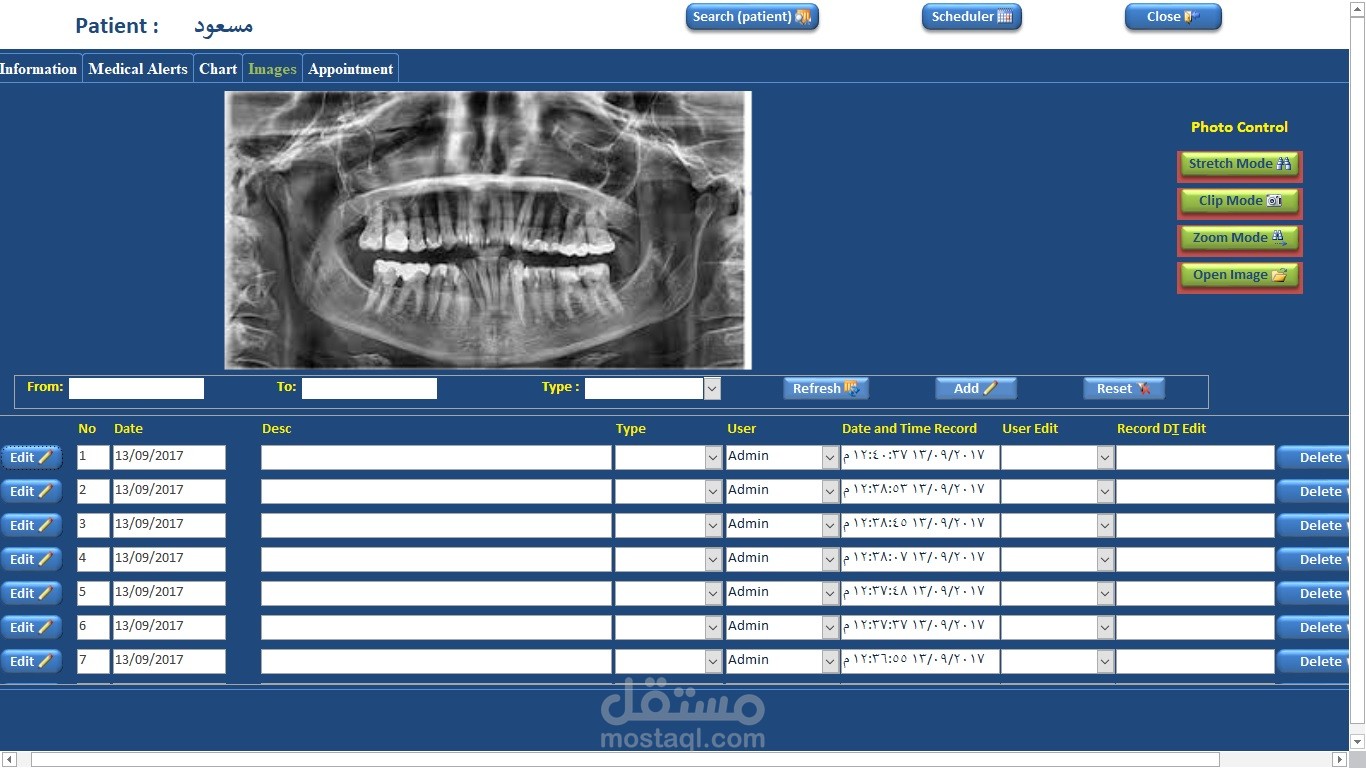1366x768 pixels.
Task: Open the Scheduler
Action: 971,17
